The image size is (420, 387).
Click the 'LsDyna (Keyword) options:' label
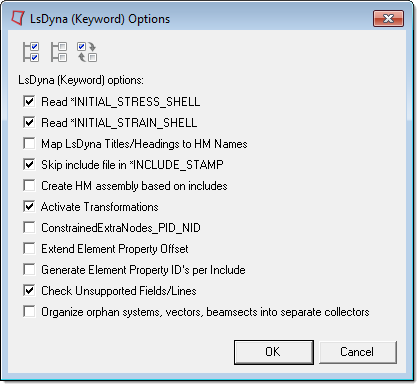81,80
